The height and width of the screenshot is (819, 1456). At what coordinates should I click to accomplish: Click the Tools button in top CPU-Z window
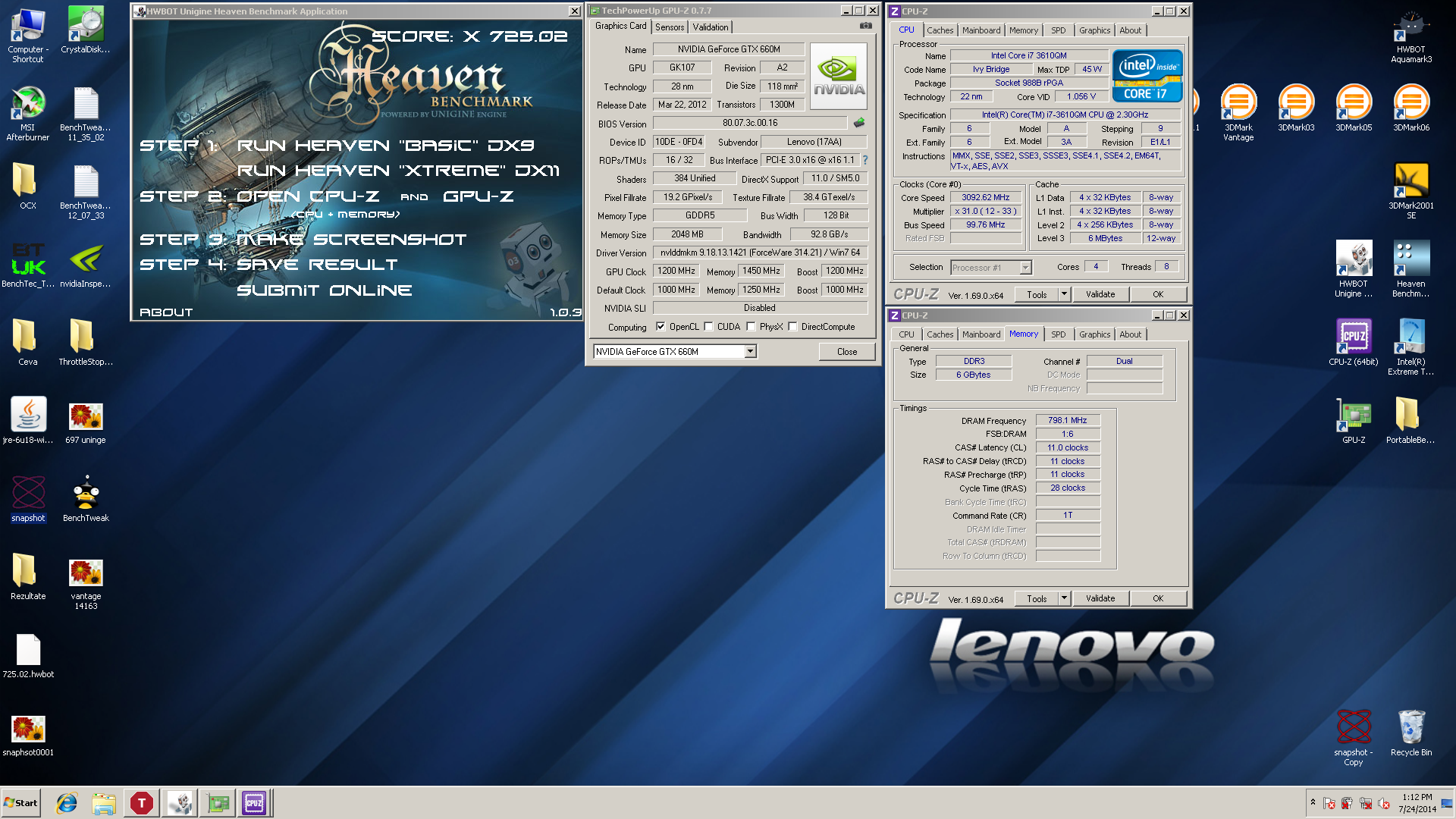click(x=1037, y=294)
